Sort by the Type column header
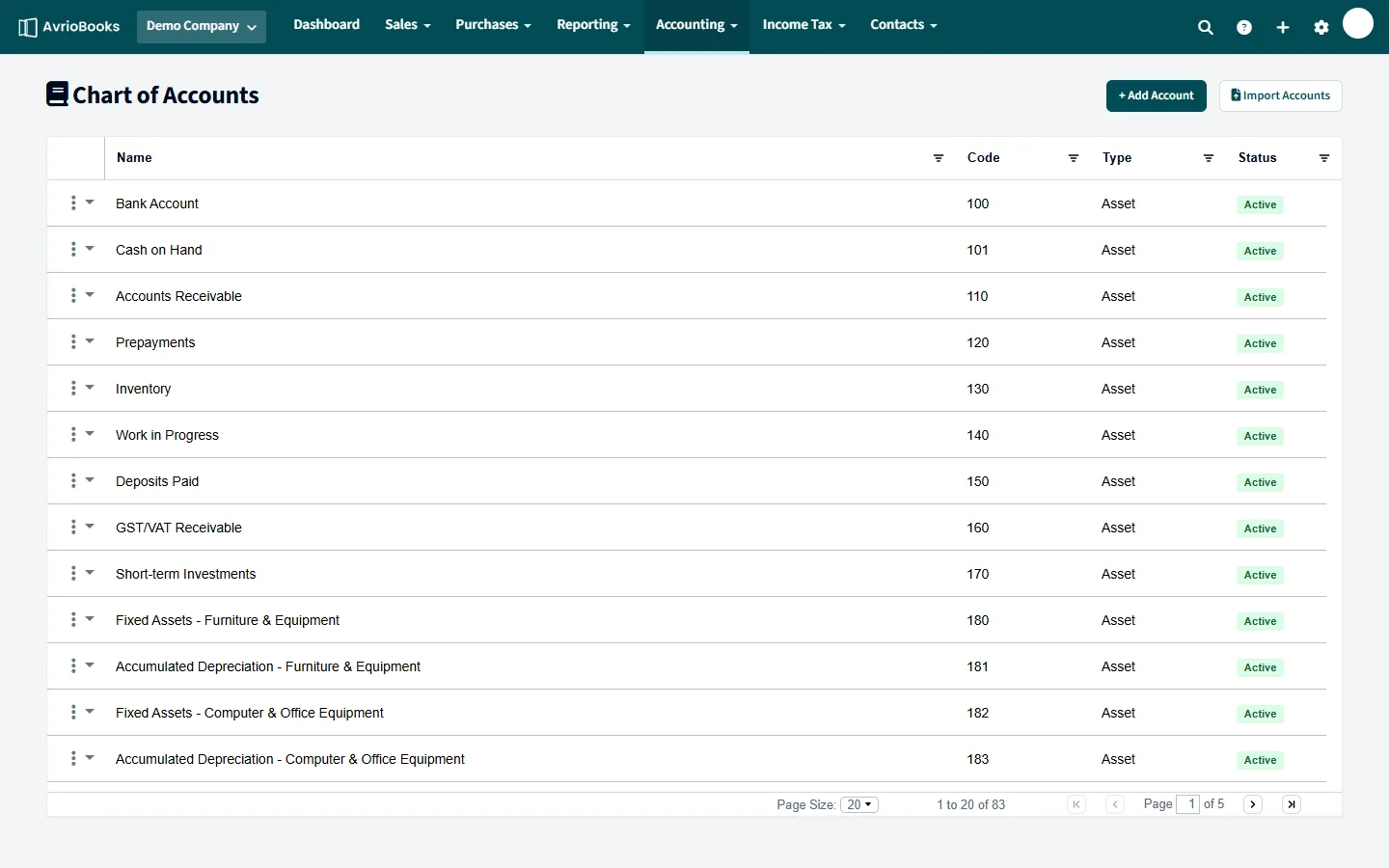This screenshot has height=868, width=1389. tap(1117, 158)
